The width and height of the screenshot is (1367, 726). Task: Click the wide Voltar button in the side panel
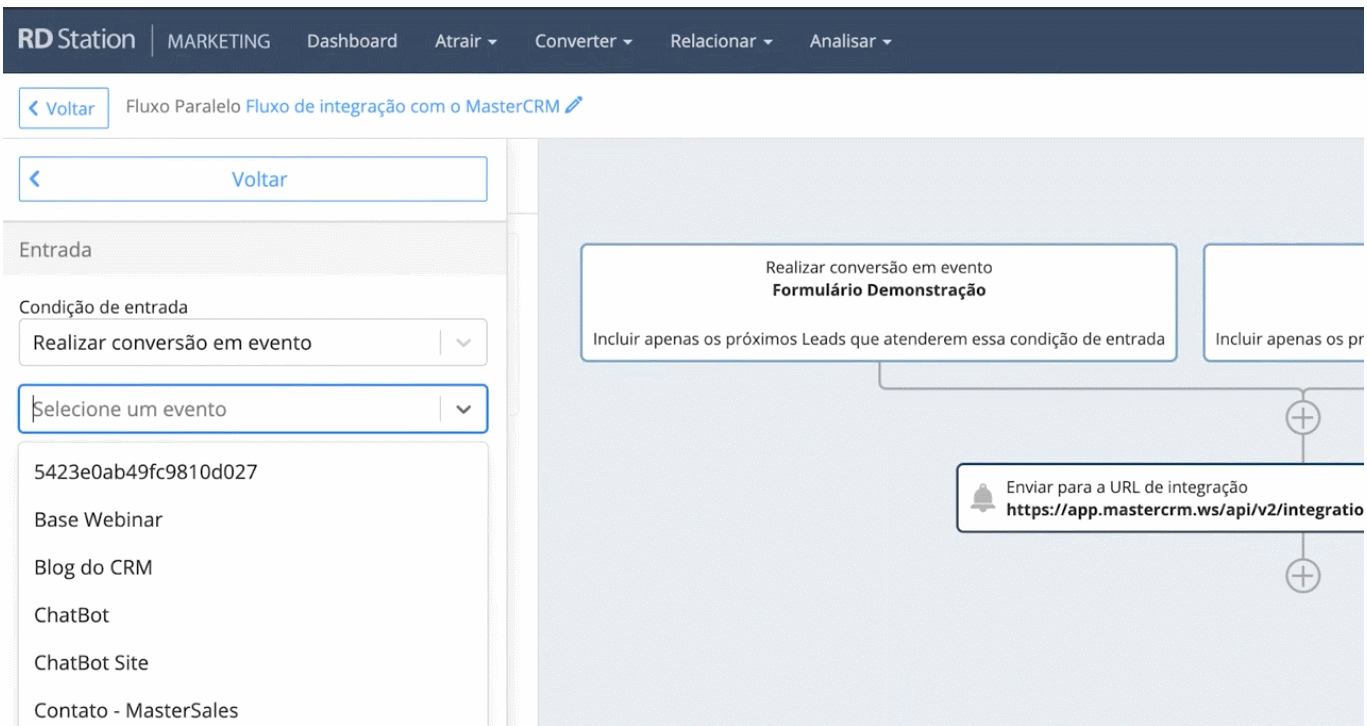click(x=253, y=179)
